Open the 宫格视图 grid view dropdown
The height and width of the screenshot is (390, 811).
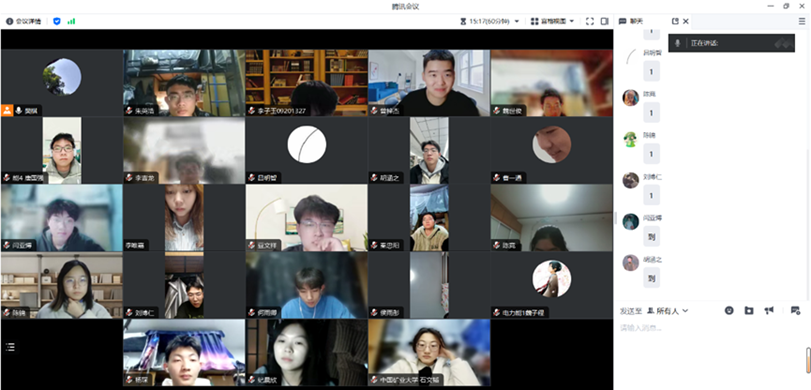(552, 21)
